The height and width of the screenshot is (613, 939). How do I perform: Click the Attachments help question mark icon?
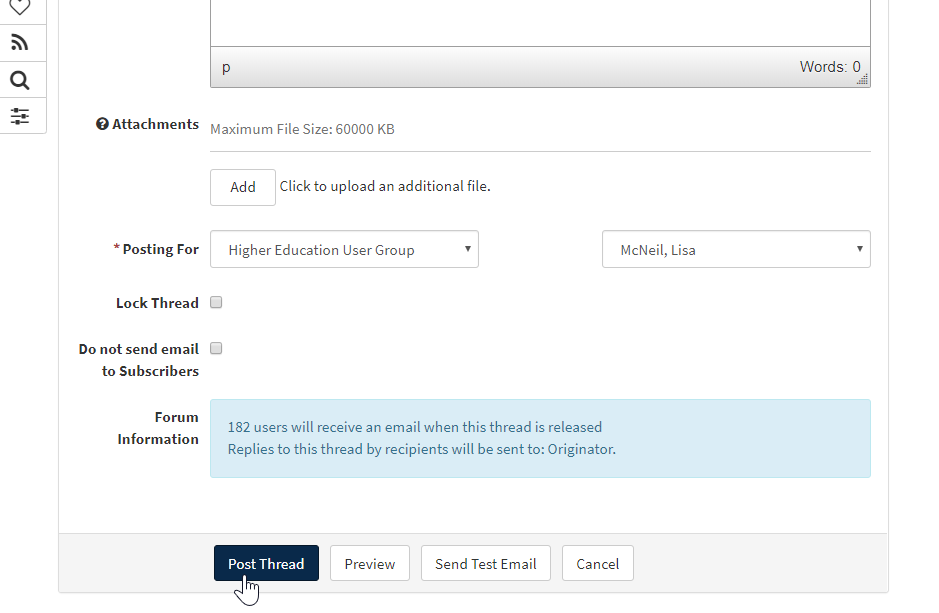(x=102, y=125)
